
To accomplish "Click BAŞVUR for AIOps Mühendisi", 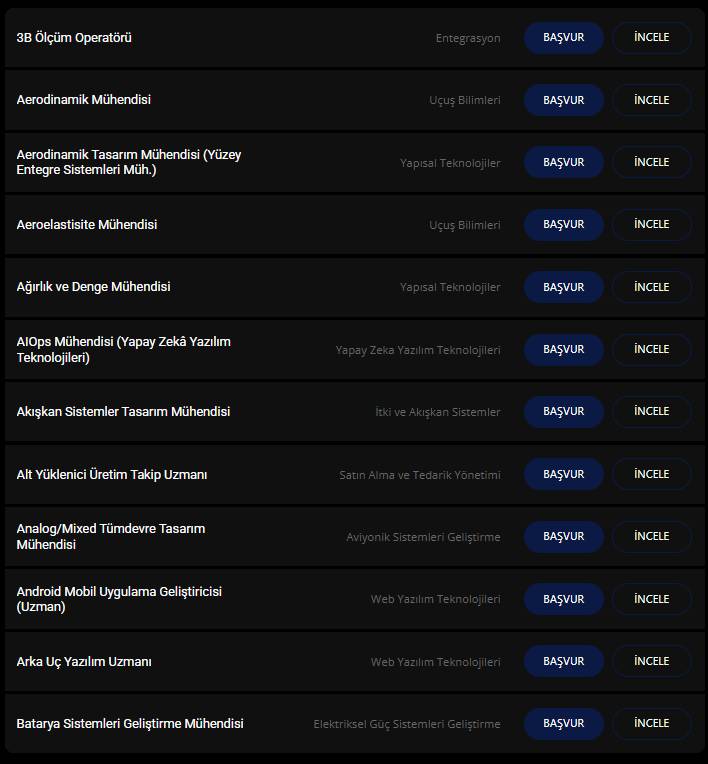I will (x=564, y=349).
